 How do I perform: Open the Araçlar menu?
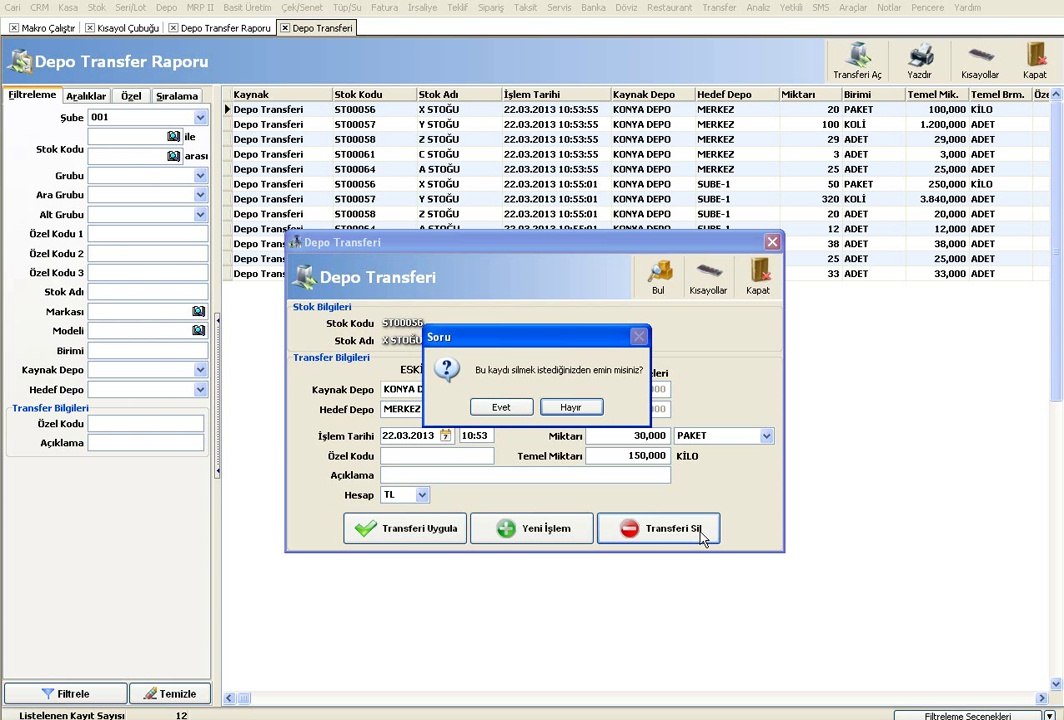[x=853, y=7]
